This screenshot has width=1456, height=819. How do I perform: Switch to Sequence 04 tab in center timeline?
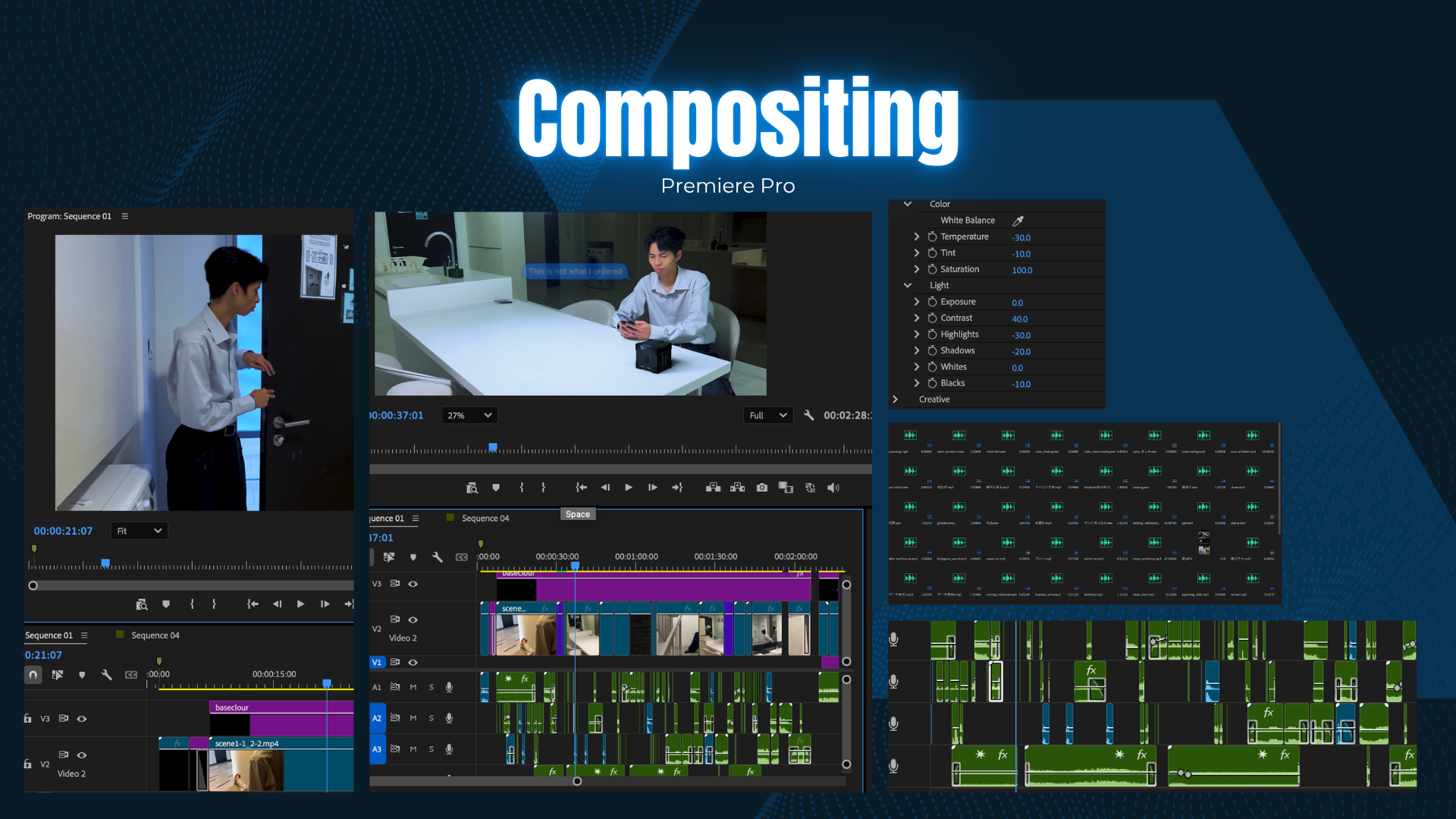(485, 519)
